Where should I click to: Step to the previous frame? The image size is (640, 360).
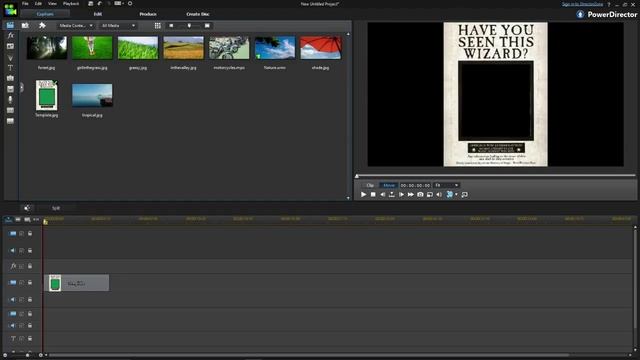pos(382,195)
